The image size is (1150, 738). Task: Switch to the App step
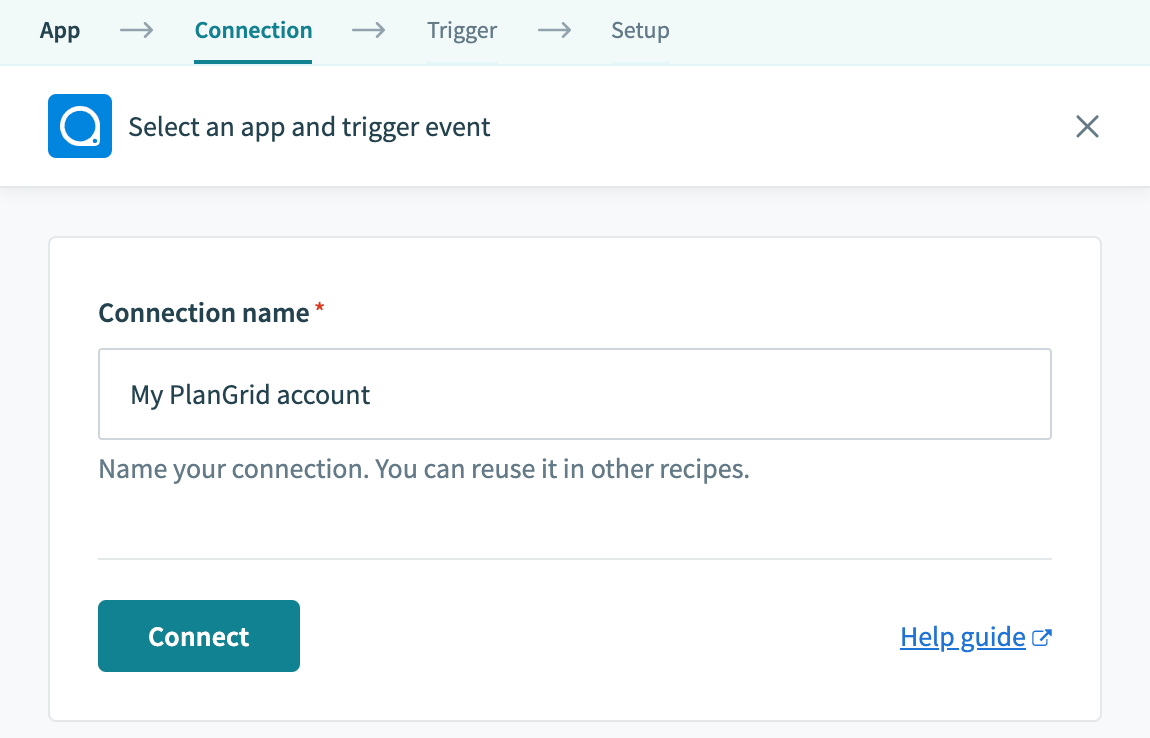tap(59, 30)
